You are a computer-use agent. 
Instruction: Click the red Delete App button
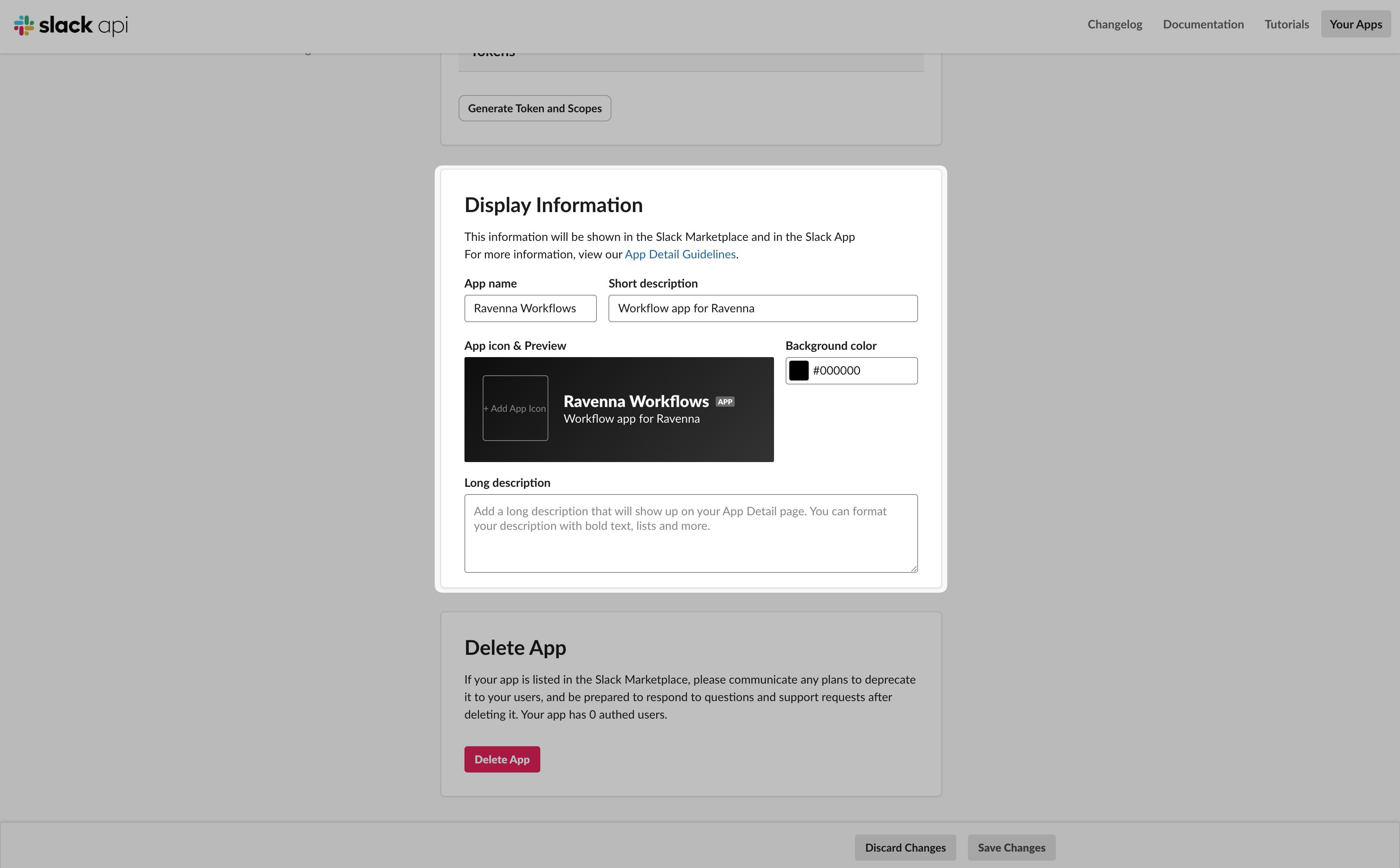(502, 759)
